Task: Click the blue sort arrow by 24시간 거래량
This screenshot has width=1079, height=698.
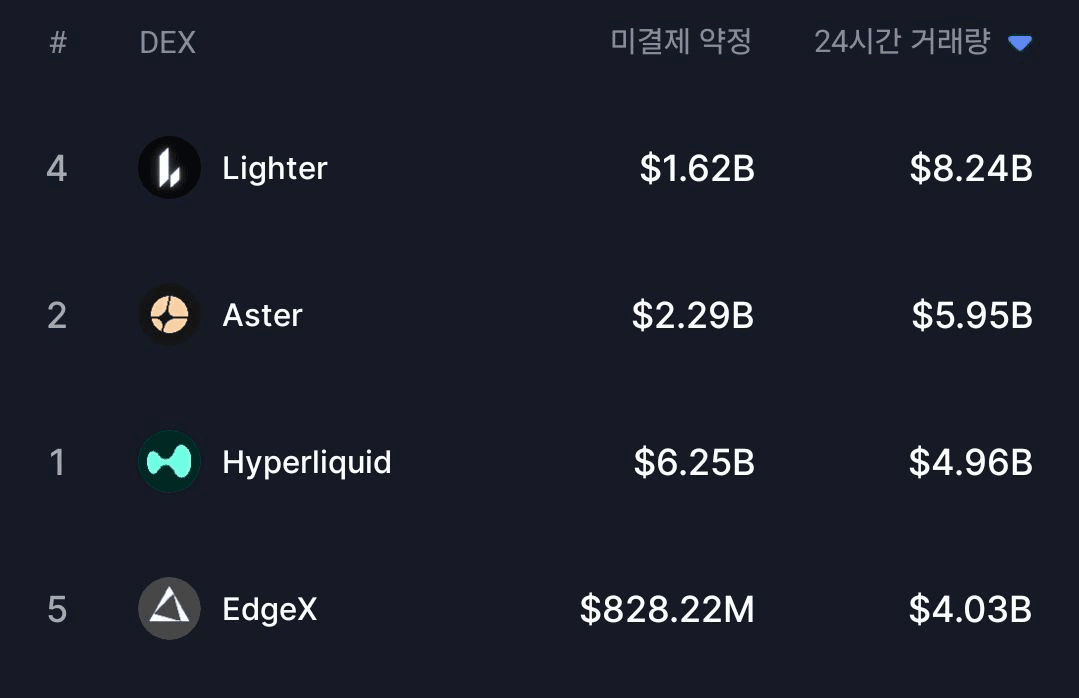Action: click(1019, 43)
